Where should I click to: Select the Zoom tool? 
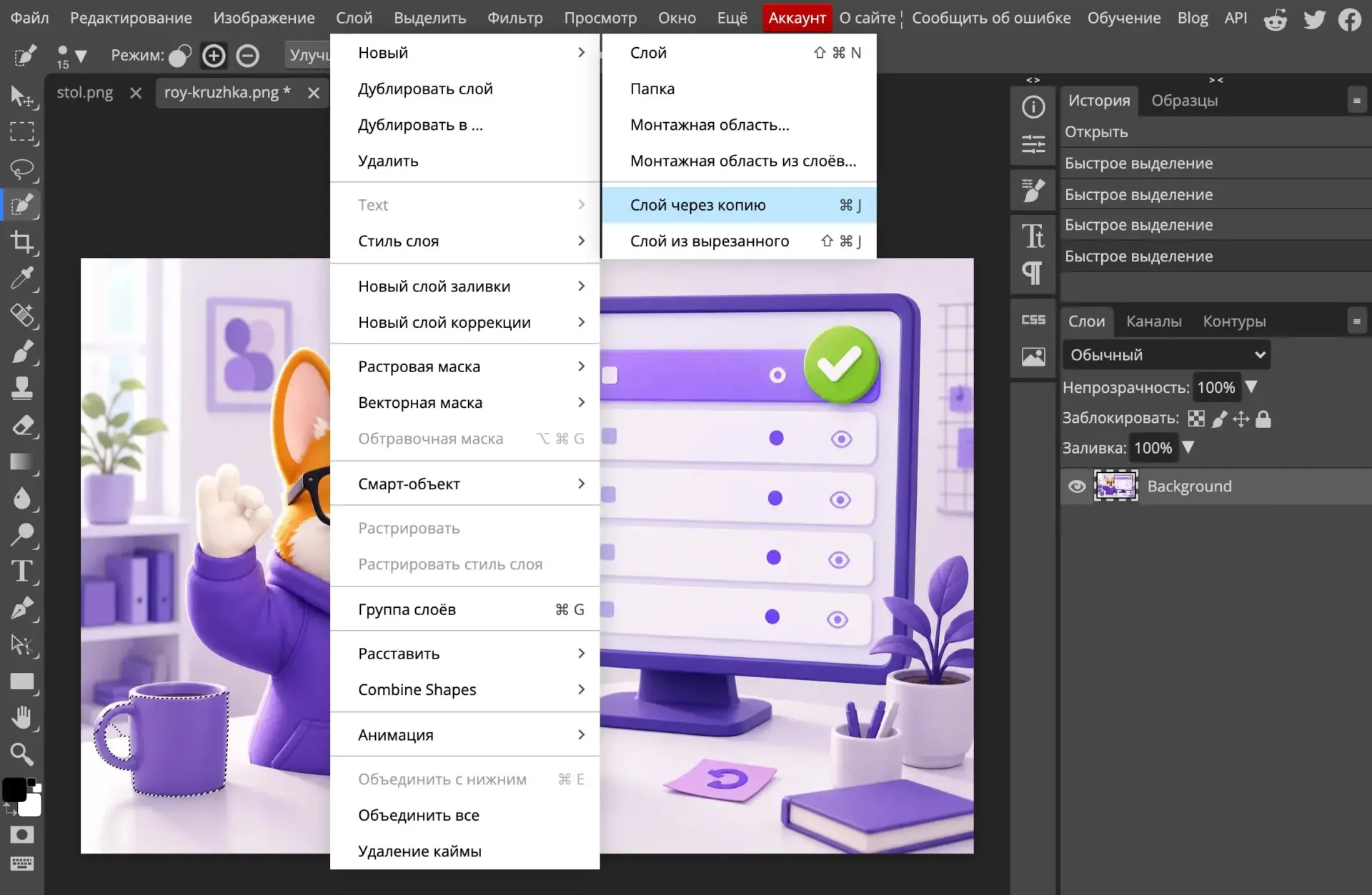pyautogui.click(x=21, y=754)
